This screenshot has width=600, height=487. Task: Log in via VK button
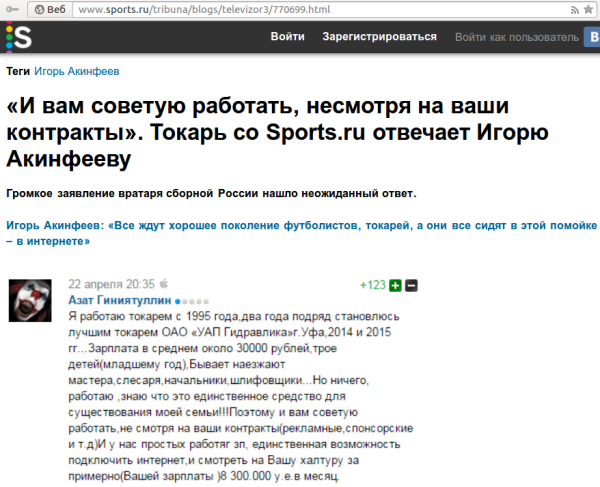(x=592, y=37)
